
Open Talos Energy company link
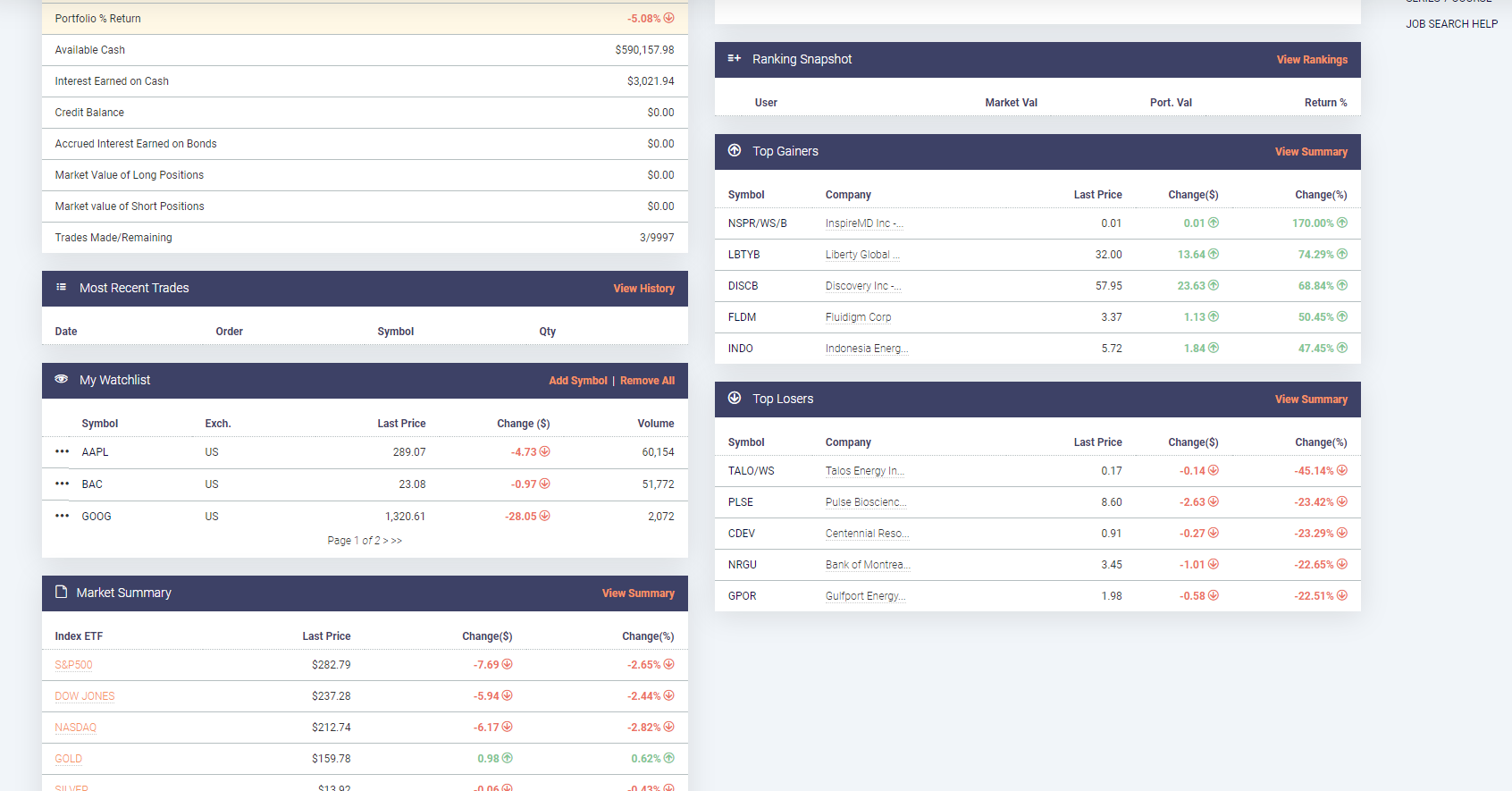pyautogui.click(x=864, y=471)
